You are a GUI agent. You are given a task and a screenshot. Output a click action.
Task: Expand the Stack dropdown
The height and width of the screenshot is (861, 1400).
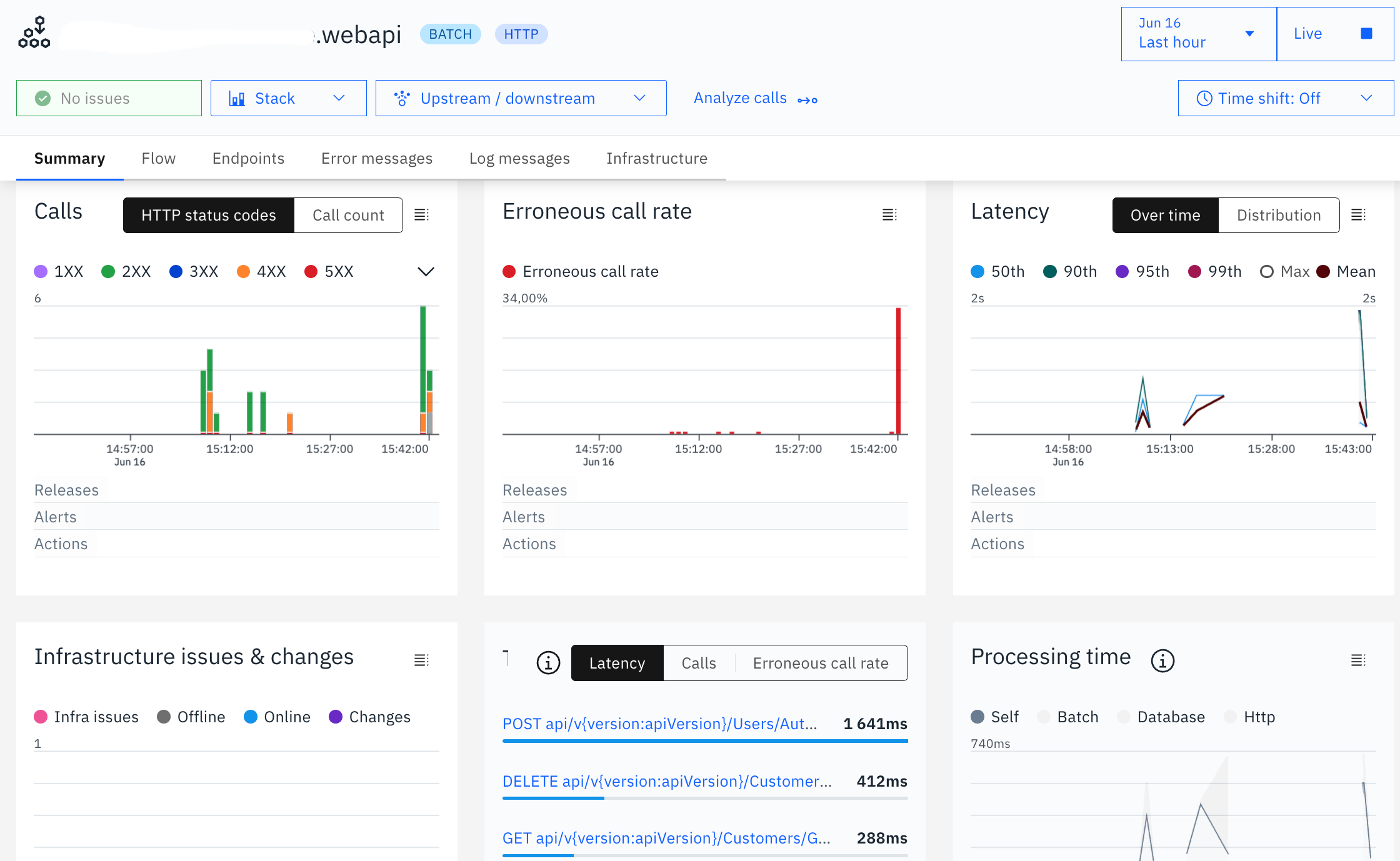[289, 98]
